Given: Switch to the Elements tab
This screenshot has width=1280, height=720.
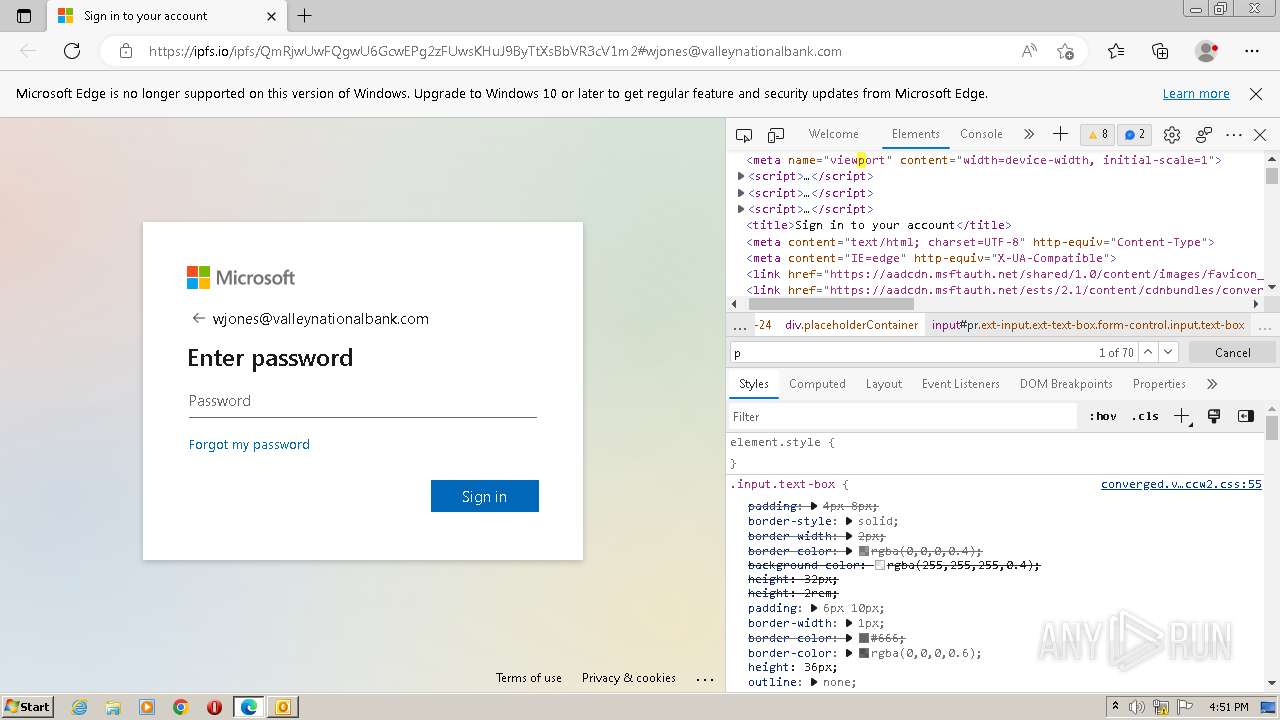Looking at the screenshot, I should coord(915,134).
